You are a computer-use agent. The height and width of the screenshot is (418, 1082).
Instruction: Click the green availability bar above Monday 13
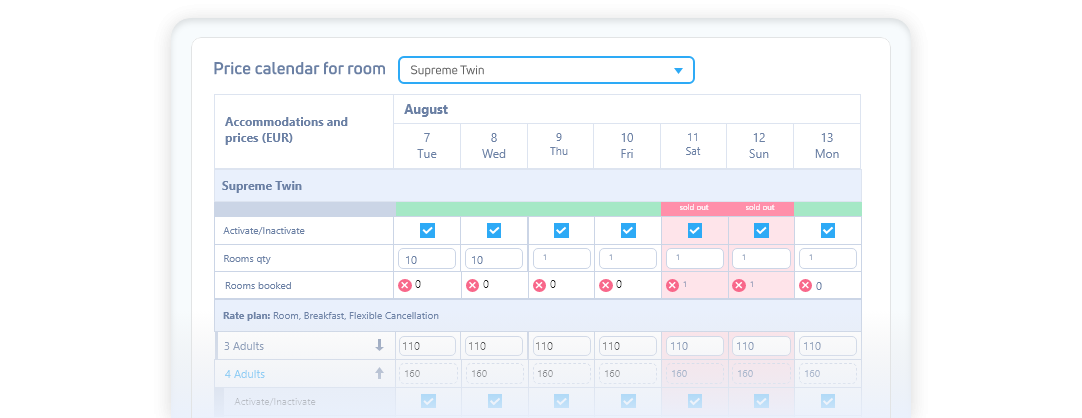(x=827, y=208)
